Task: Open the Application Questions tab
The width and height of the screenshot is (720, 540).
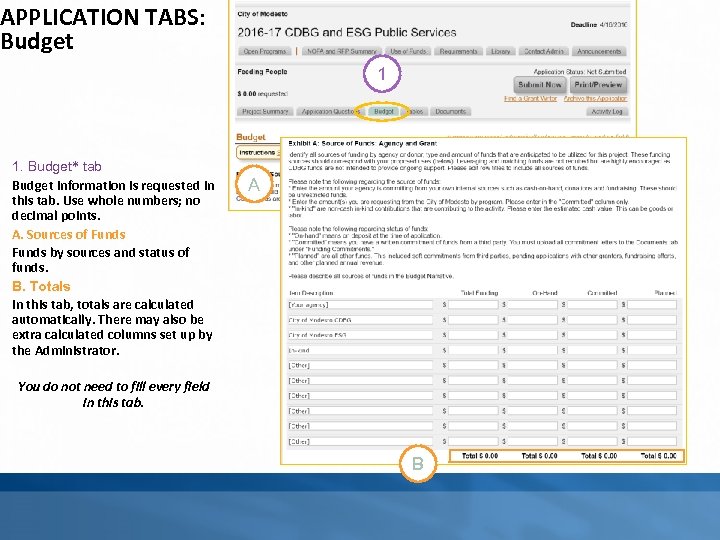Action: click(331, 112)
